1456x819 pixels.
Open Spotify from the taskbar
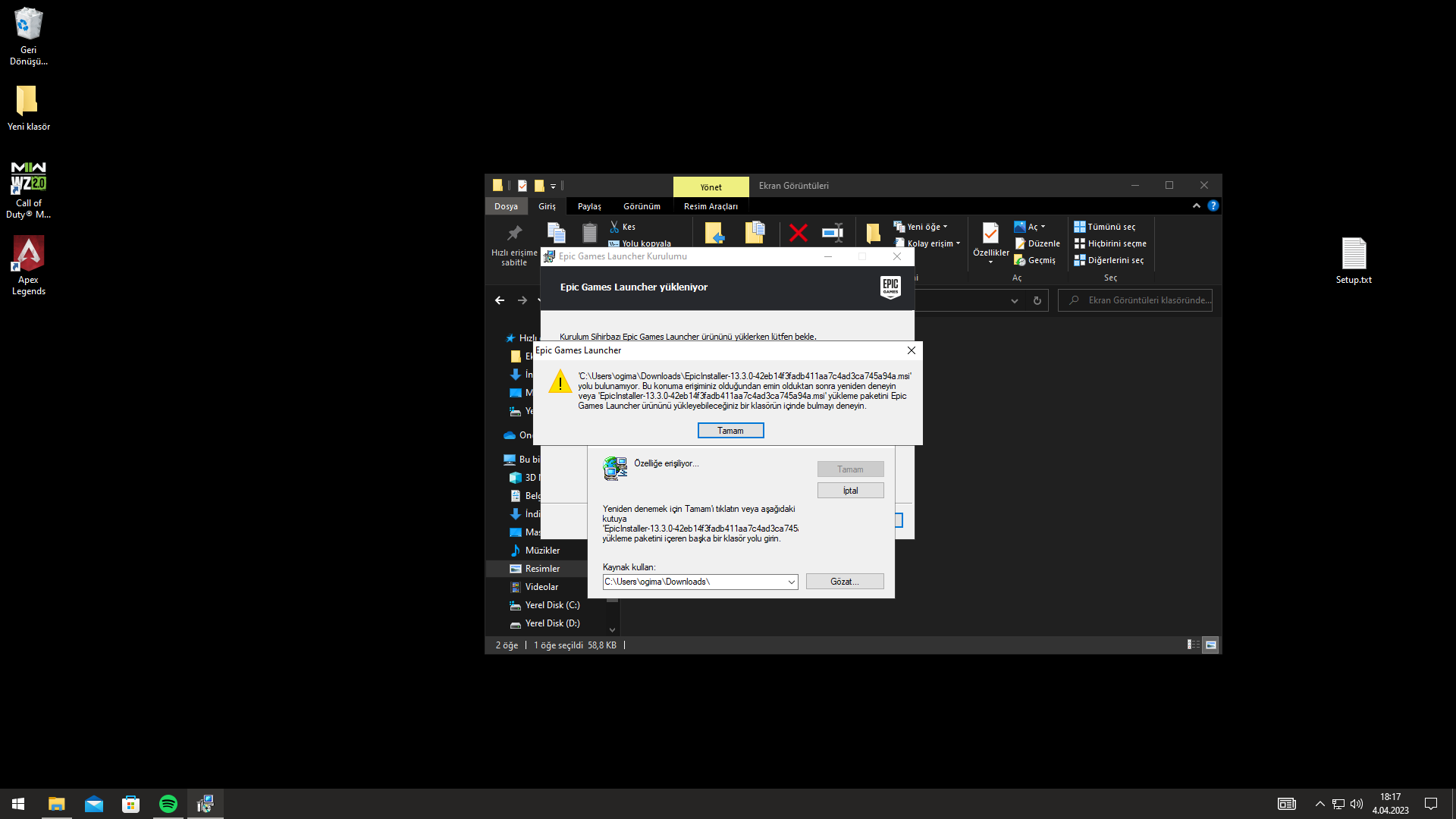(168, 804)
